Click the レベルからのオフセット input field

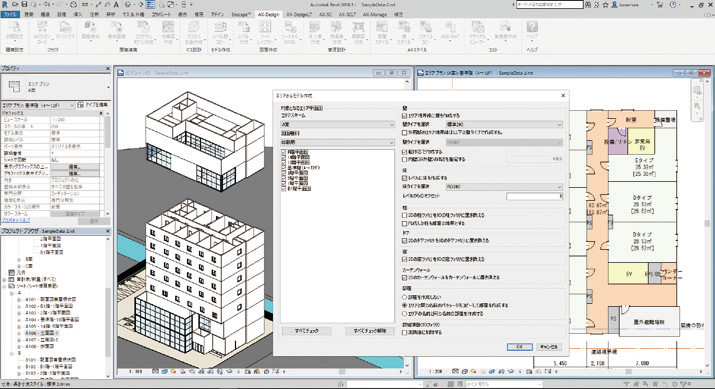point(534,196)
